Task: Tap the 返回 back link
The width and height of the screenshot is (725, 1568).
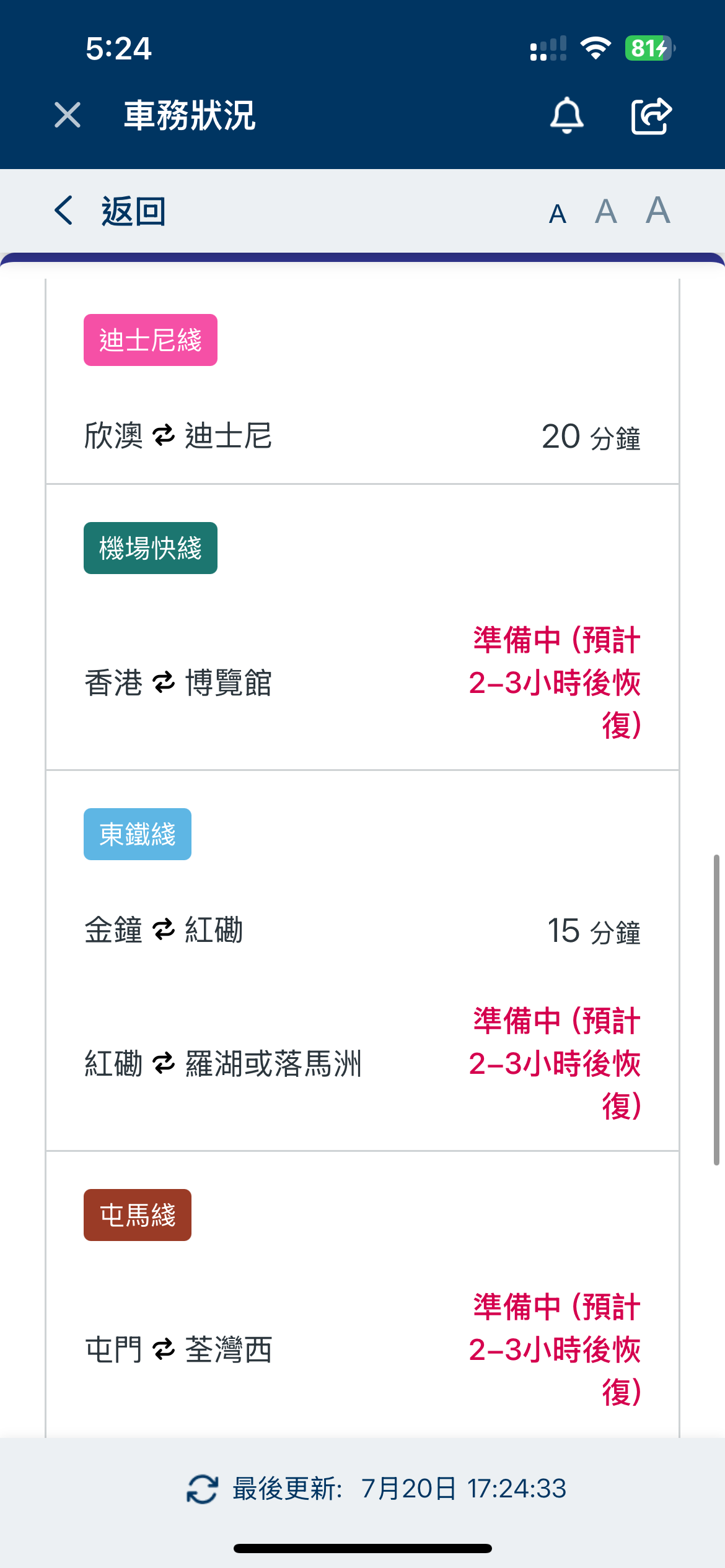Action: (133, 211)
